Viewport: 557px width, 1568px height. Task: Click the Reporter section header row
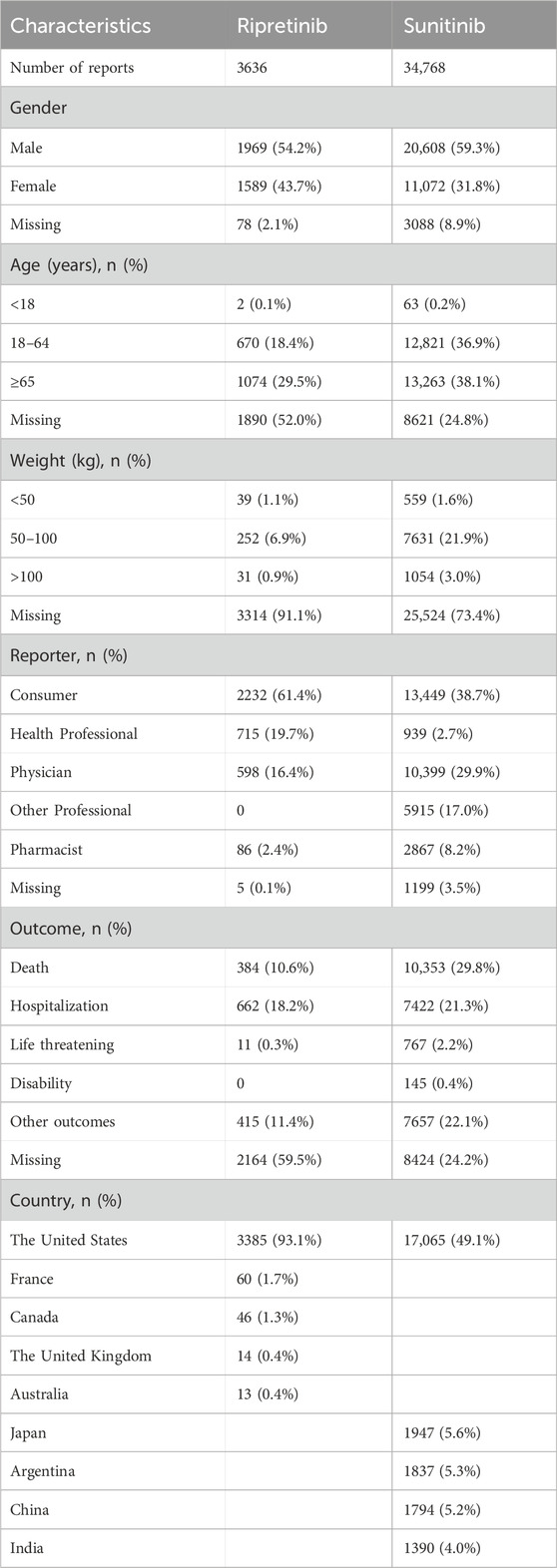point(278,653)
